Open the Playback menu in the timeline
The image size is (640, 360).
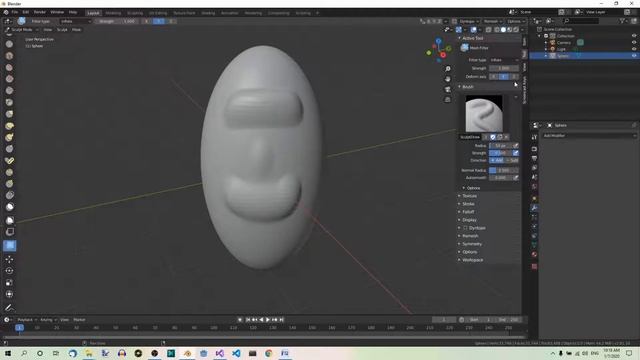(27, 320)
